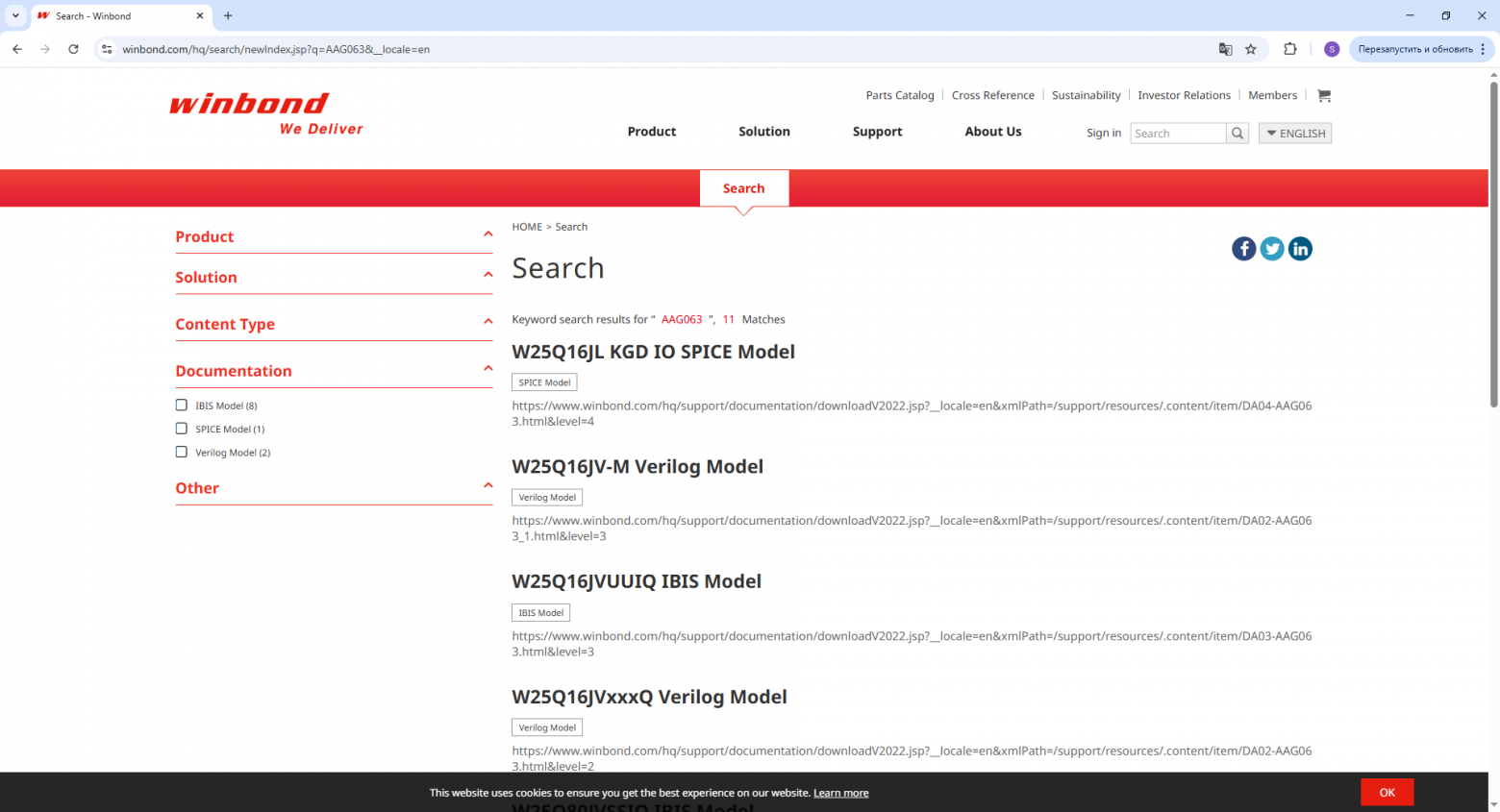Open W25Q16JVUUIQ IBIS Model result
This screenshot has height=812, width=1500.
click(x=637, y=581)
